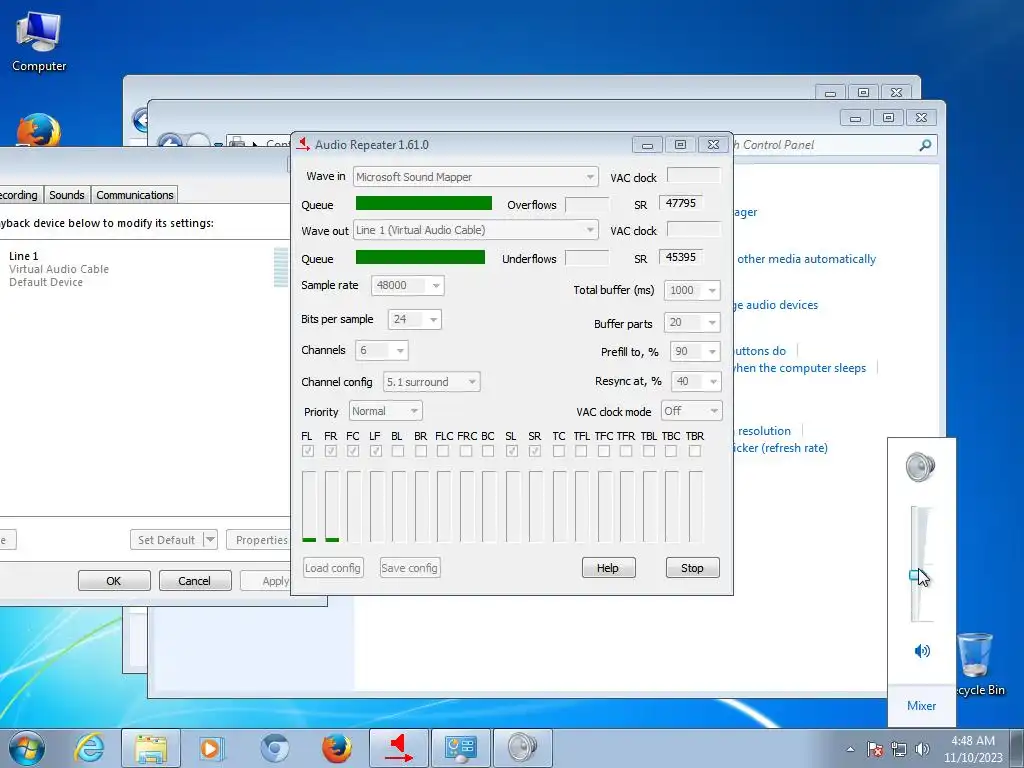This screenshot has height=768, width=1024.
Task: Click the Buffer parts dropdown
Action: click(692, 322)
